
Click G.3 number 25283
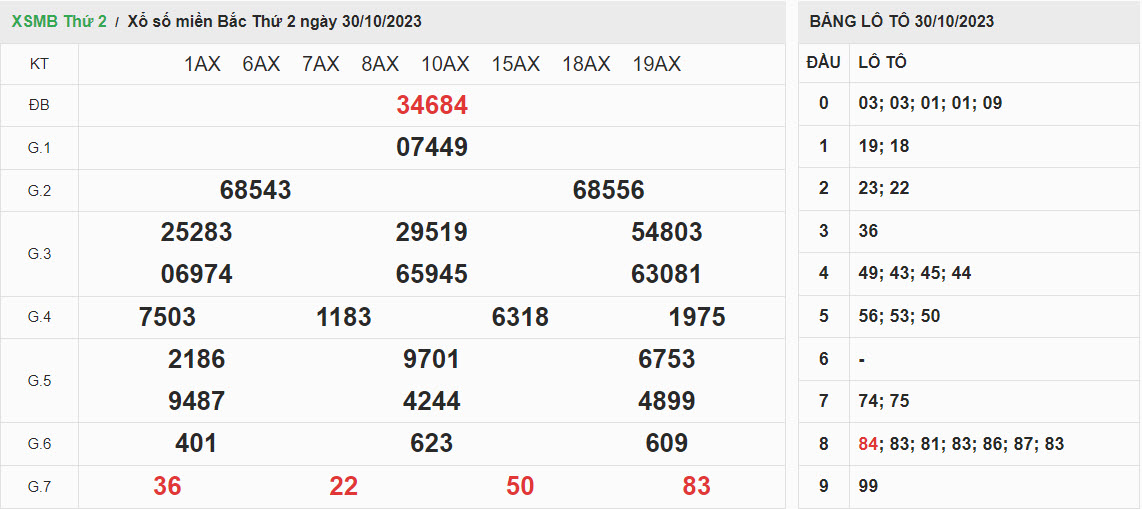196,232
